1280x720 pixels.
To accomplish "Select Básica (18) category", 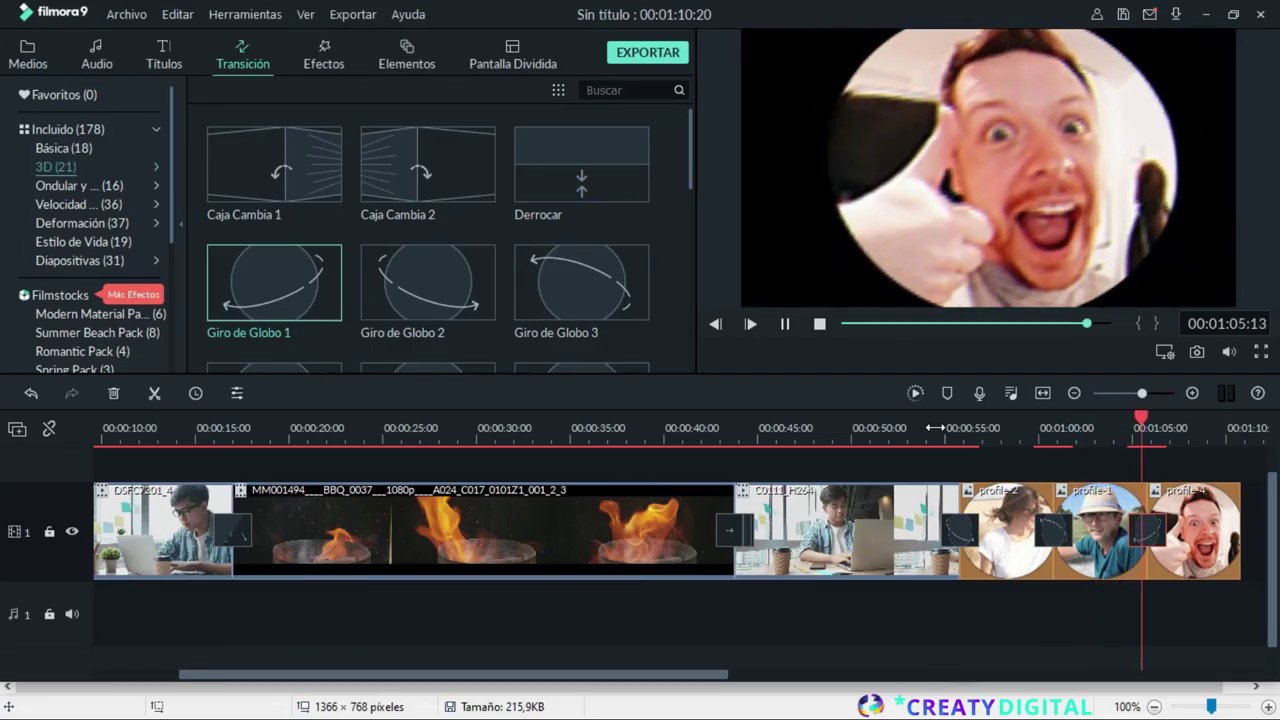I will (x=64, y=148).
